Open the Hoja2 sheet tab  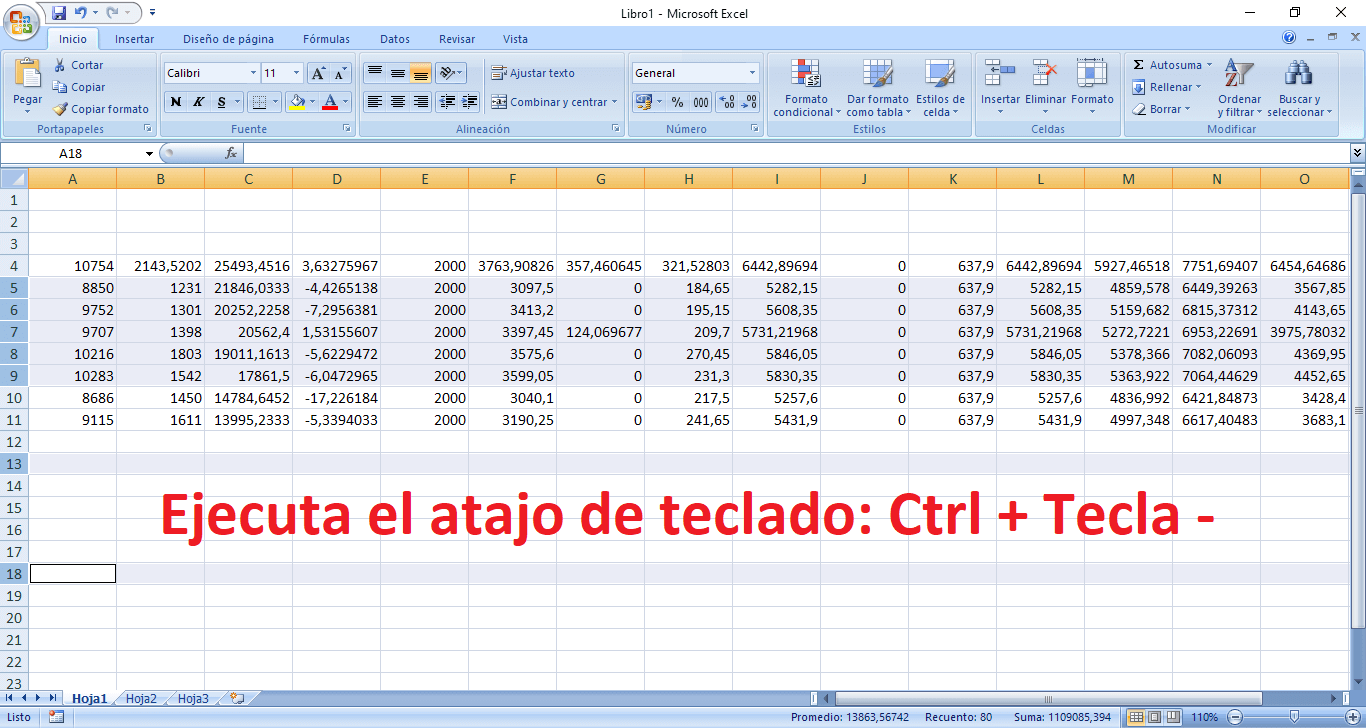pos(141,699)
